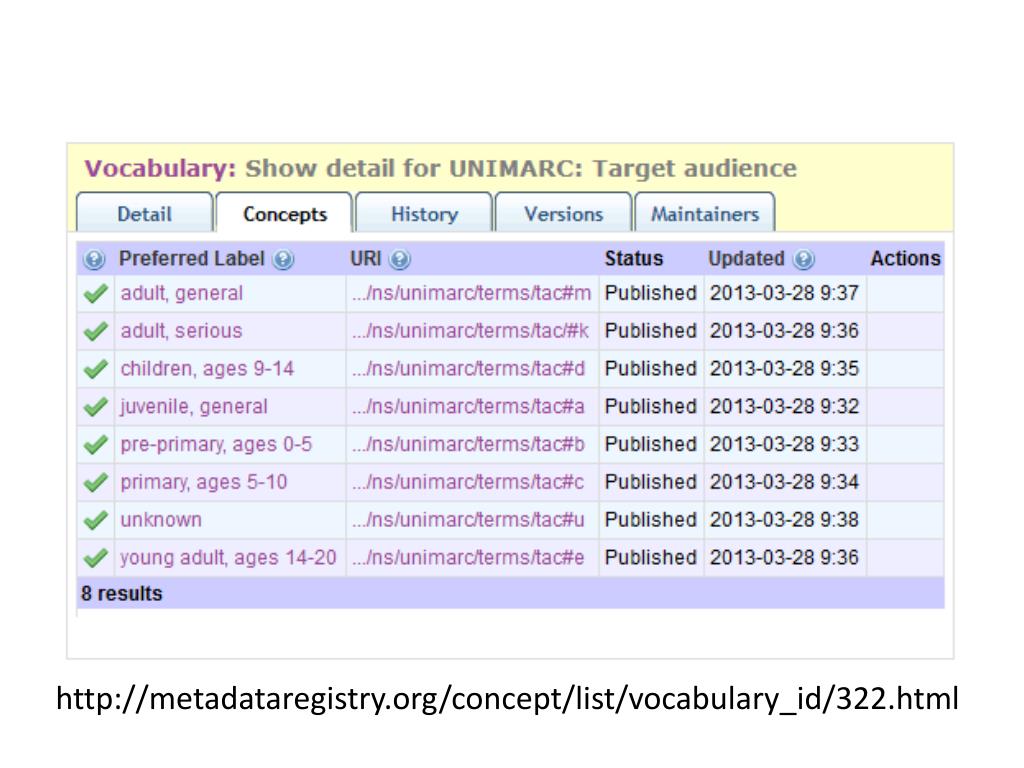Click green checkmark in adult, serious row
This screenshot has width=1024, height=768.
95,332
